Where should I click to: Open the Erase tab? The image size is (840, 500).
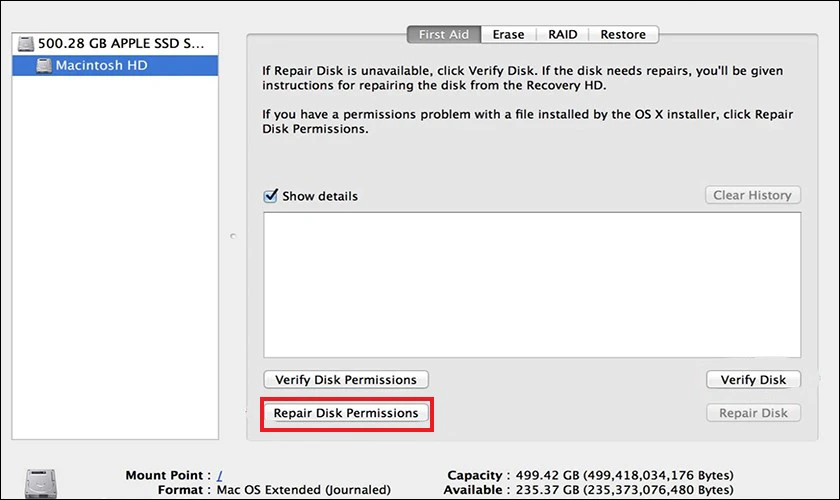(x=508, y=34)
